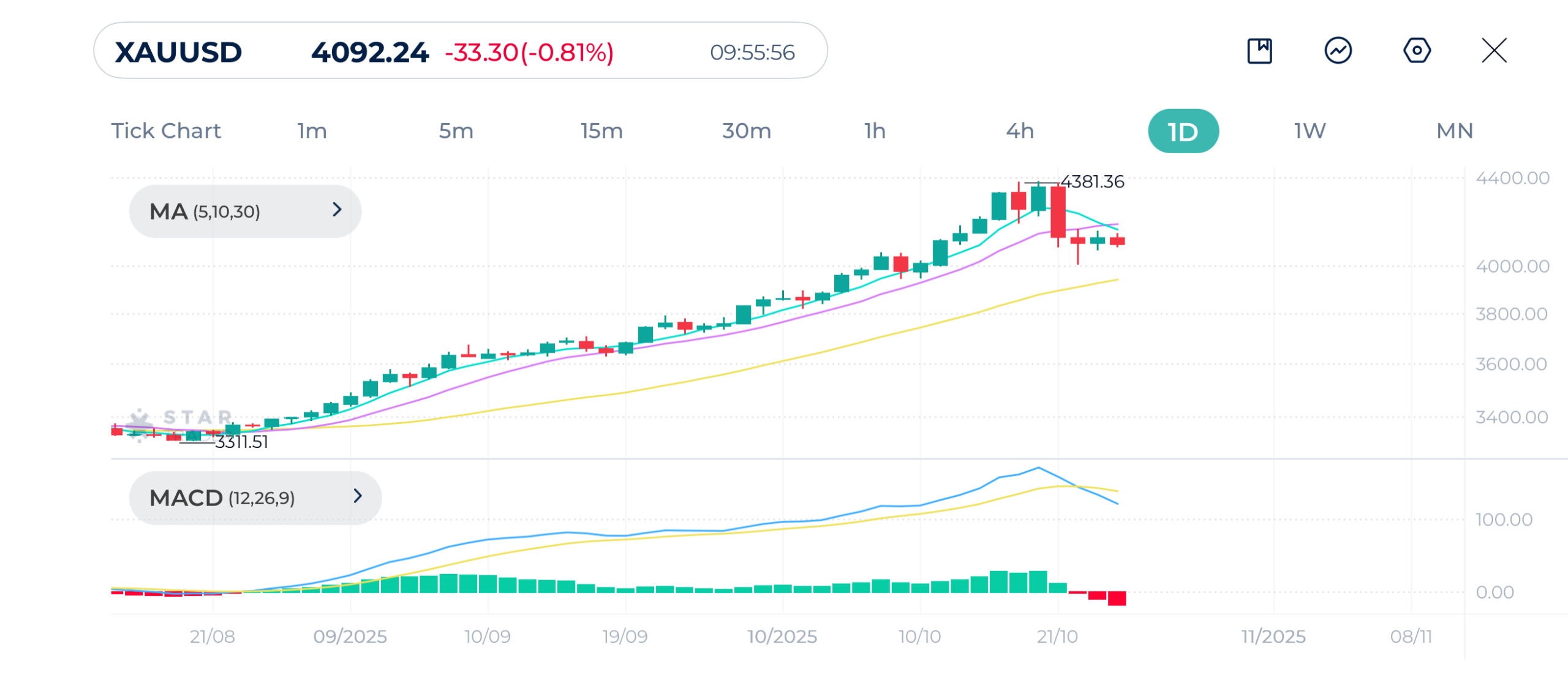Click the save chart bookmark icon
1568x696 pixels.
(x=1259, y=51)
